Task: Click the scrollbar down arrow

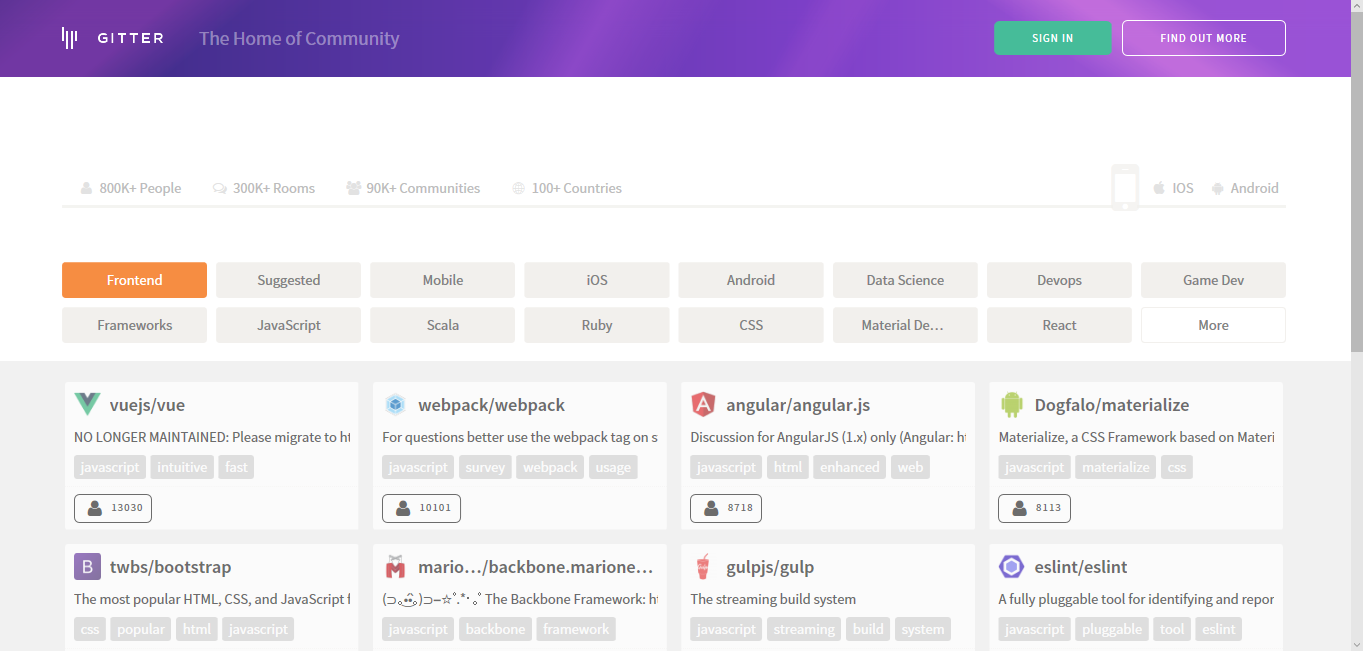Action: [1356, 644]
